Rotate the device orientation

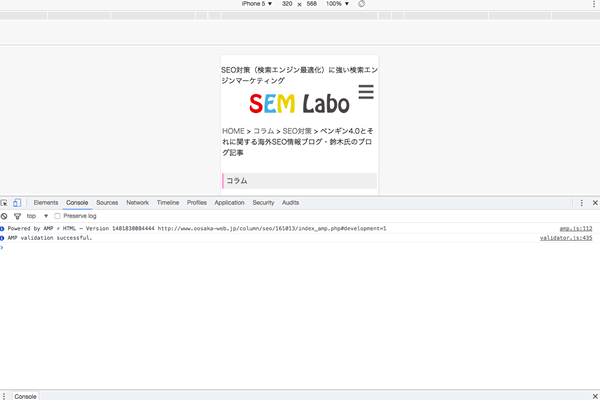(361, 4)
